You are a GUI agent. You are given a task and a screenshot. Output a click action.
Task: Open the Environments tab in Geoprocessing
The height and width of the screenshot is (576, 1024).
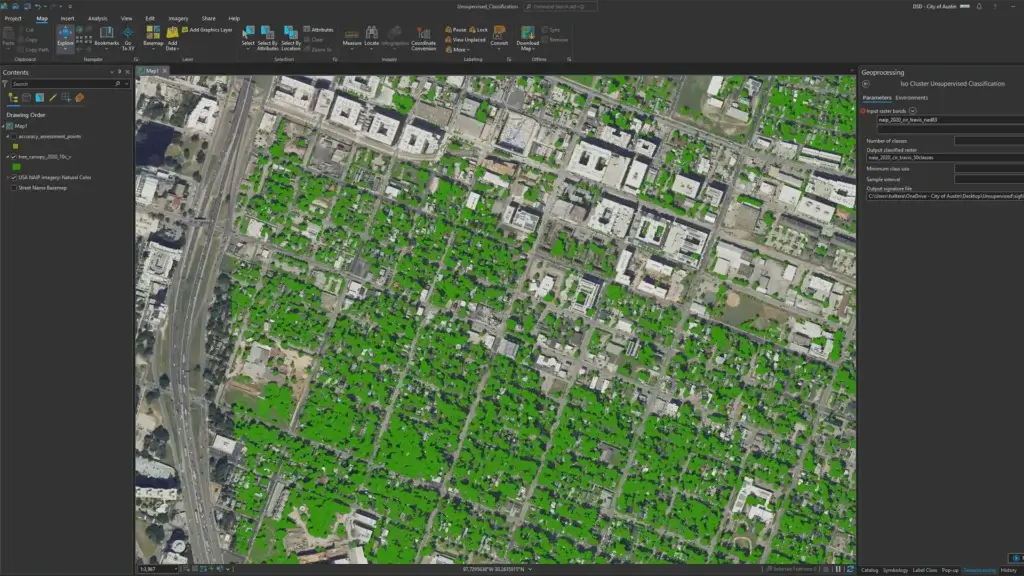[912, 98]
